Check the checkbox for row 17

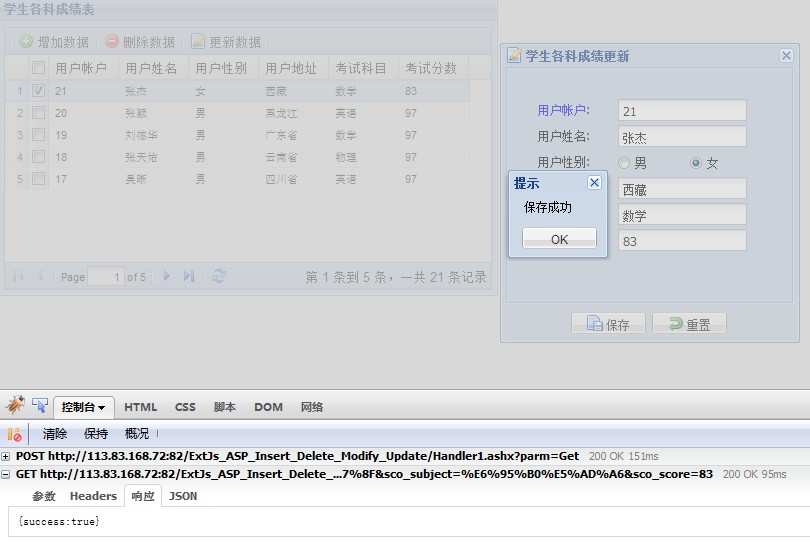tap(38, 179)
